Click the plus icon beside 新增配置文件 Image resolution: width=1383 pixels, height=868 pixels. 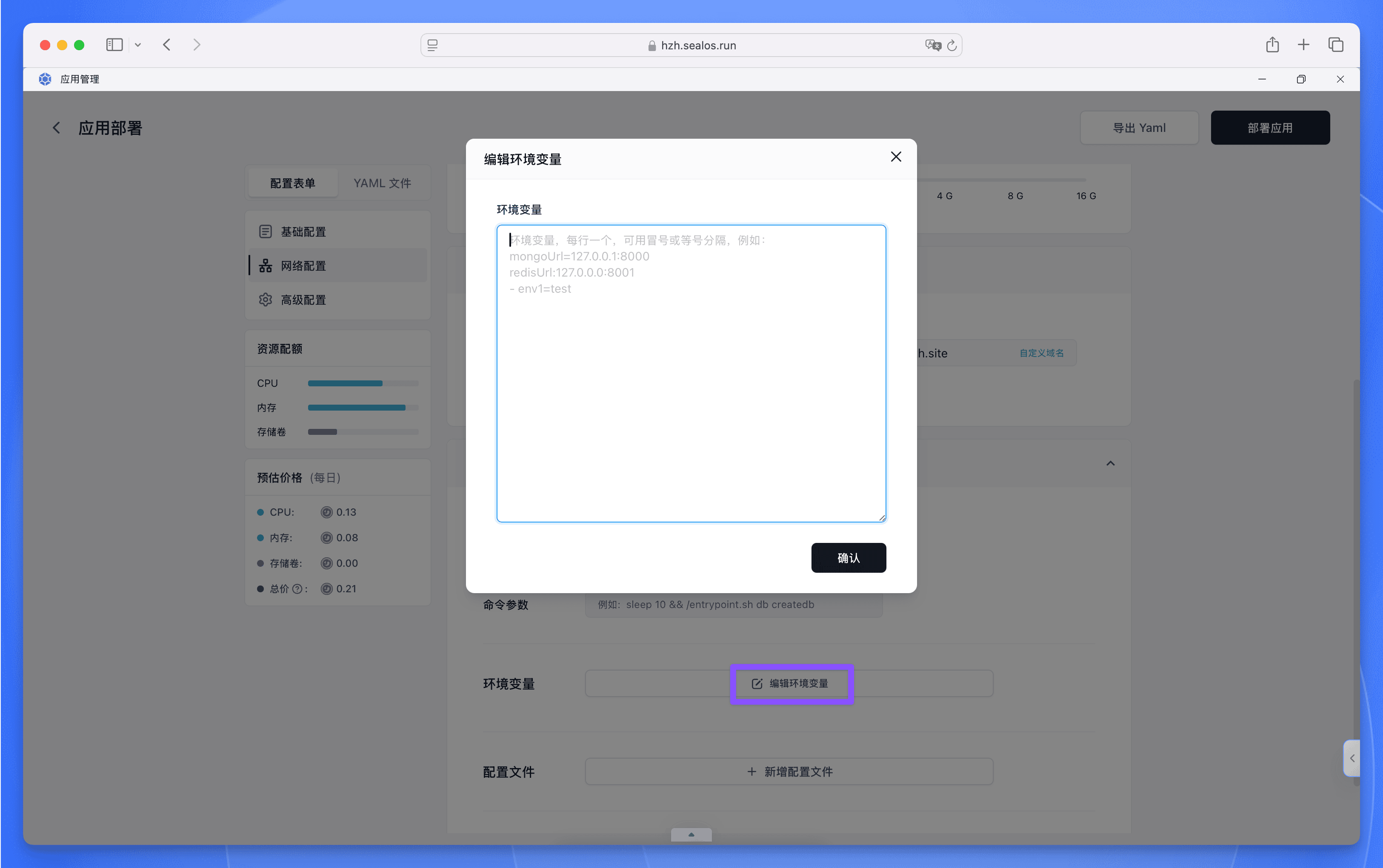point(751,771)
